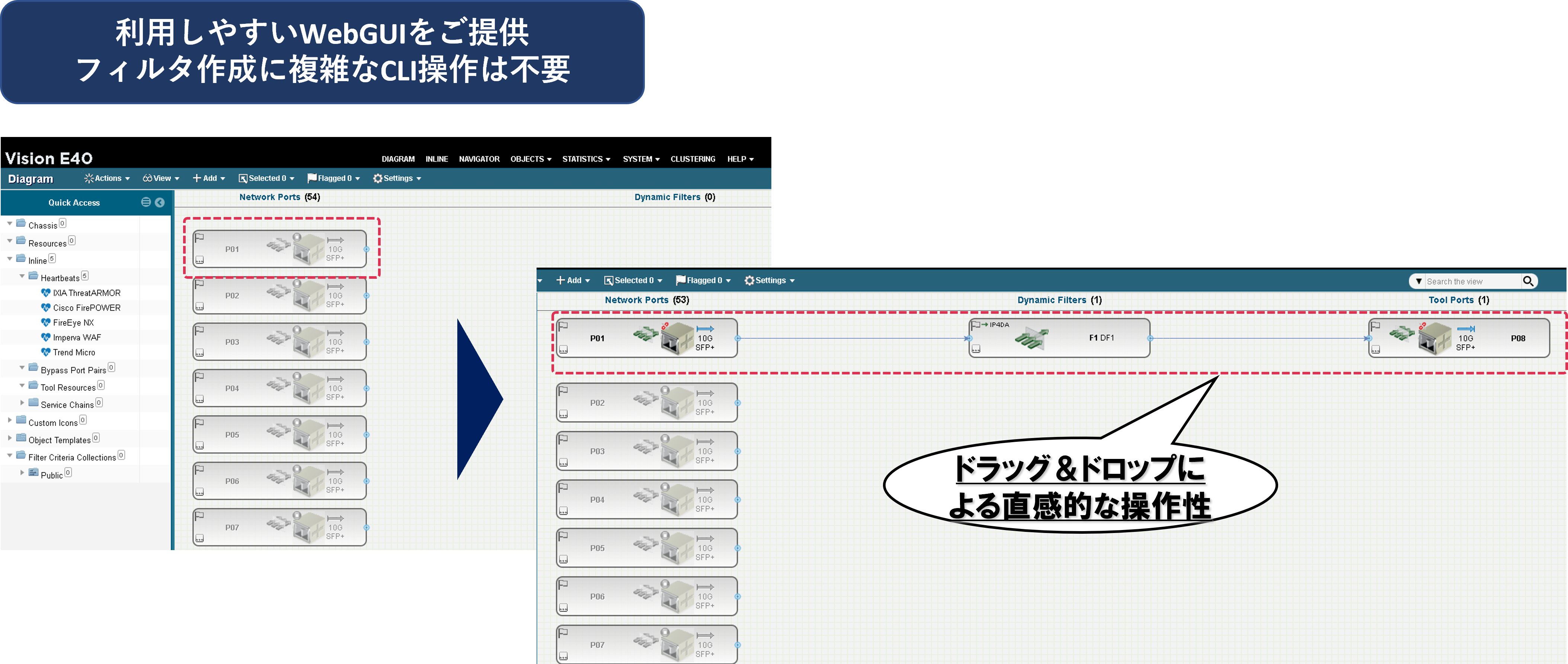Click the Flagged 0 button
Screen dimensions: 1568x664
click(332, 178)
